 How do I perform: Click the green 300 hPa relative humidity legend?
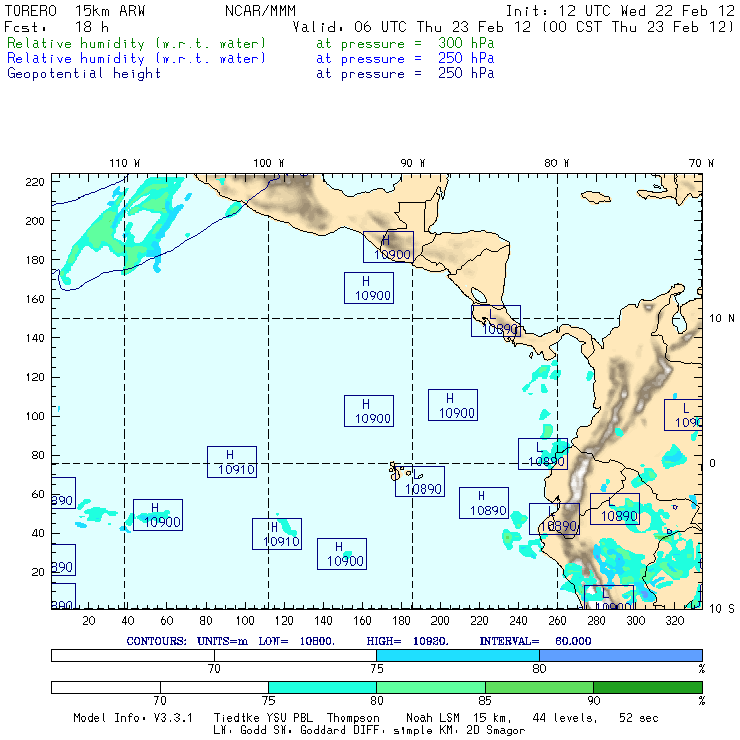[x=137, y=44]
